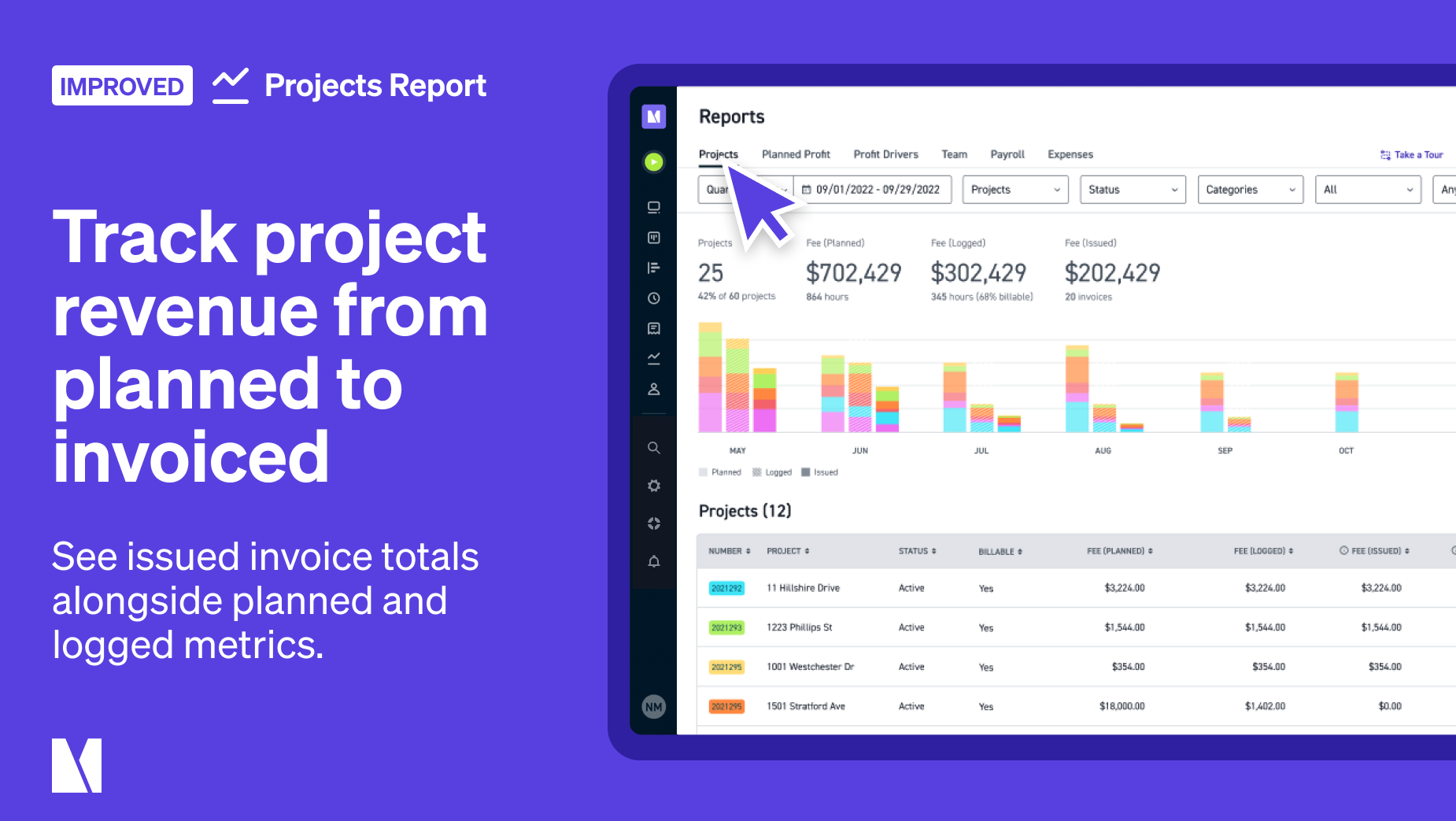
Task: Sort table by STATUS column
Action: tap(933, 552)
